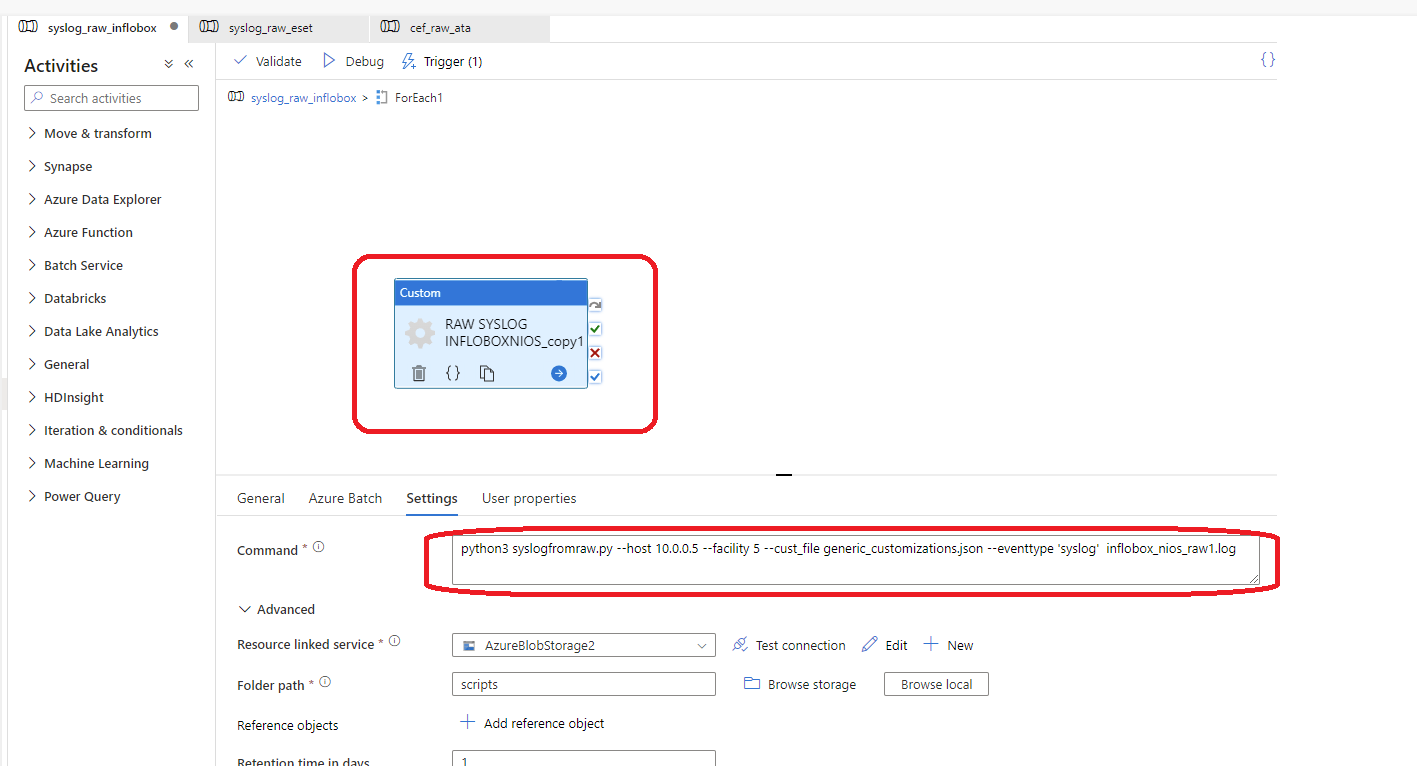Click Browse storage
The width and height of the screenshot is (1417, 766).
800,684
